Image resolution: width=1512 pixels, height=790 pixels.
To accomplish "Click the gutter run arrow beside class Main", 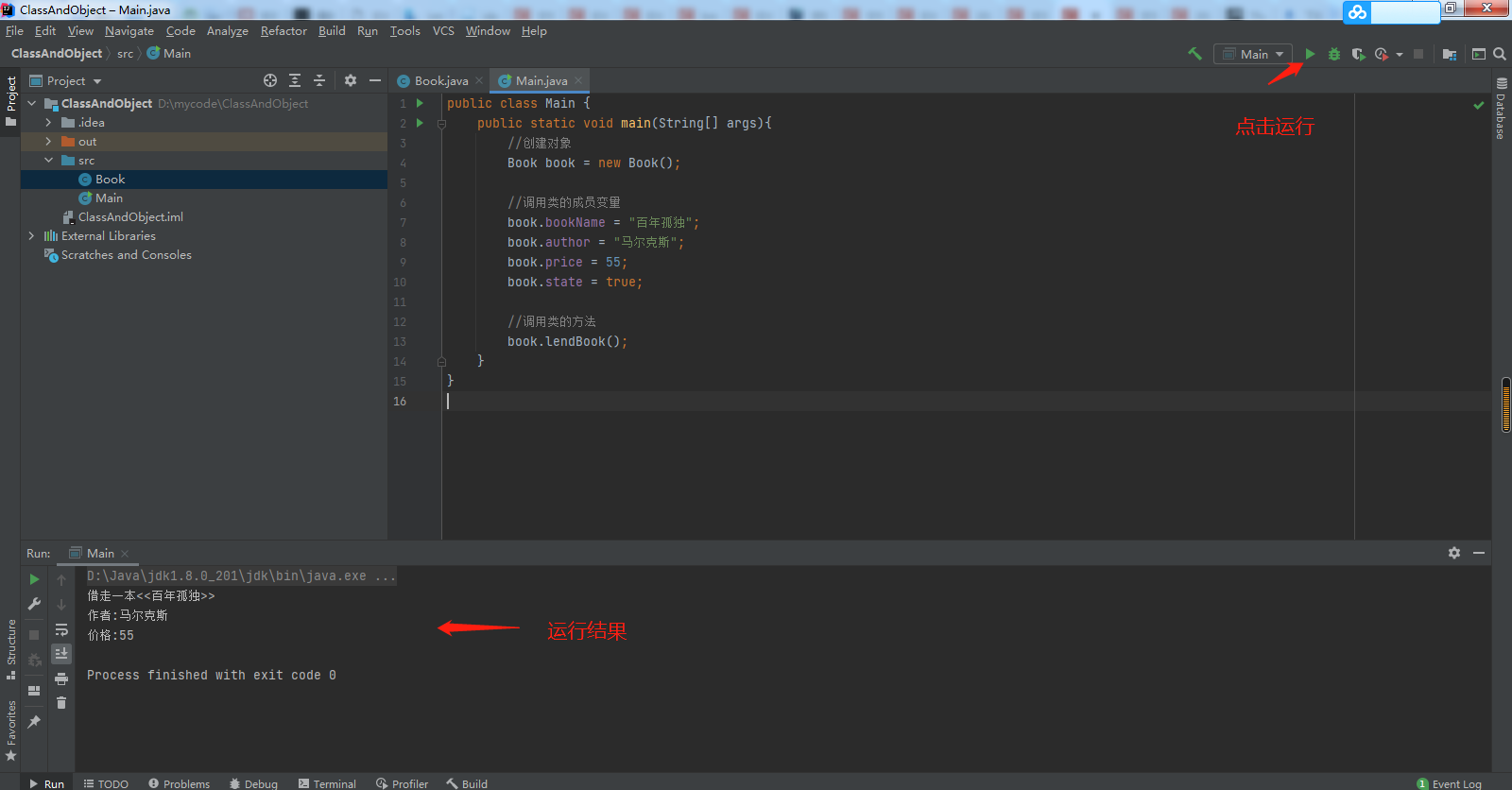I will pyautogui.click(x=420, y=103).
